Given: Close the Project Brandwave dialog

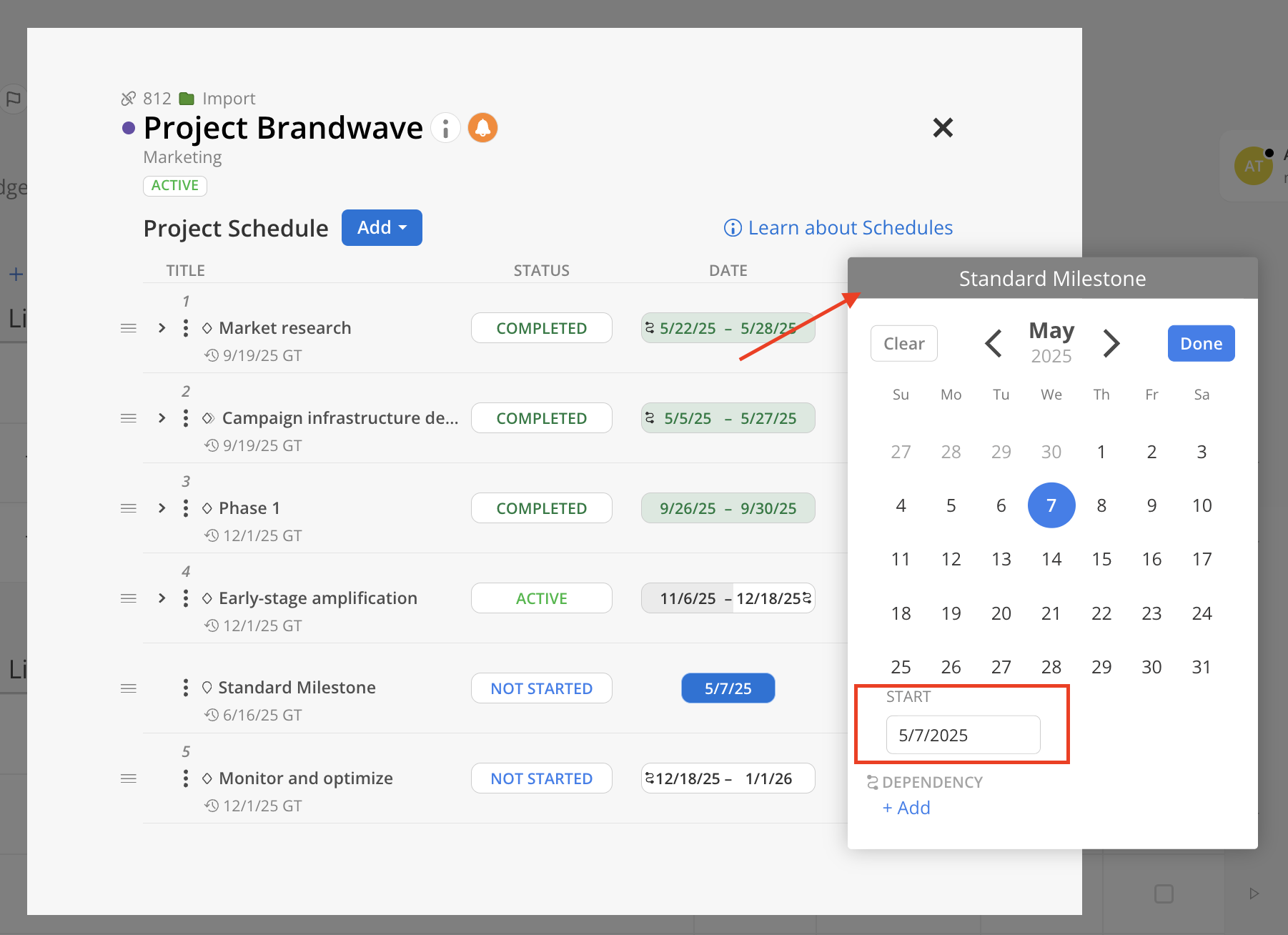Looking at the screenshot, I should (943, 128).
